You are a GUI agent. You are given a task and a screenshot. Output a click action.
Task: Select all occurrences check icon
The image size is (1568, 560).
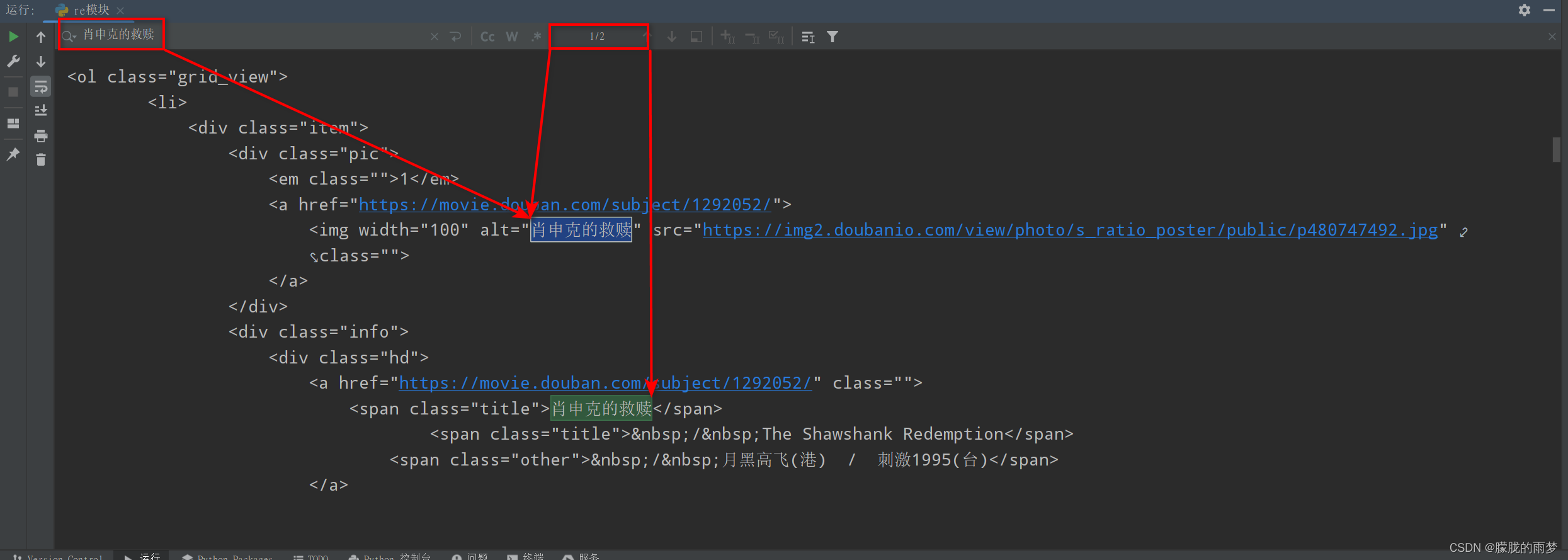click(x=776, y=37)
